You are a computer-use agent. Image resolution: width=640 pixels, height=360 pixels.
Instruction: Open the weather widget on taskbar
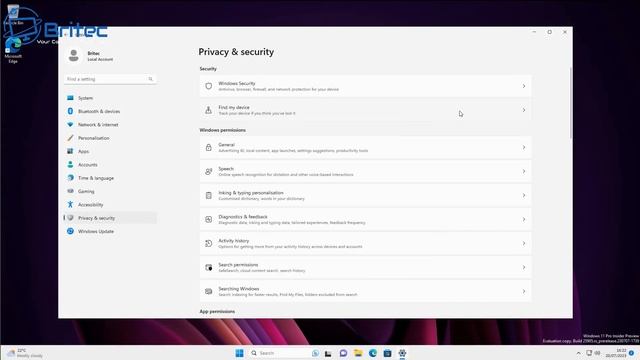click(25, 353)
